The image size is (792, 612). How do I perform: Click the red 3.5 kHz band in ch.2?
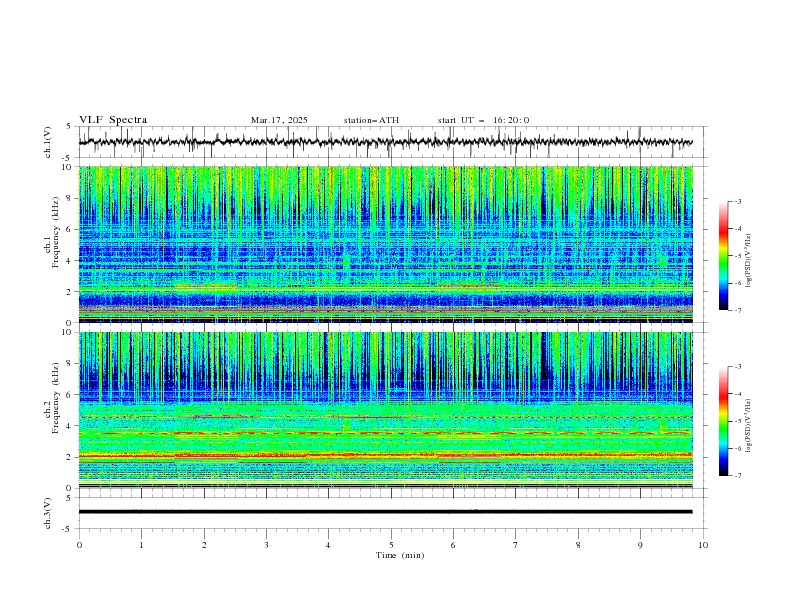(x=386, y=433)
